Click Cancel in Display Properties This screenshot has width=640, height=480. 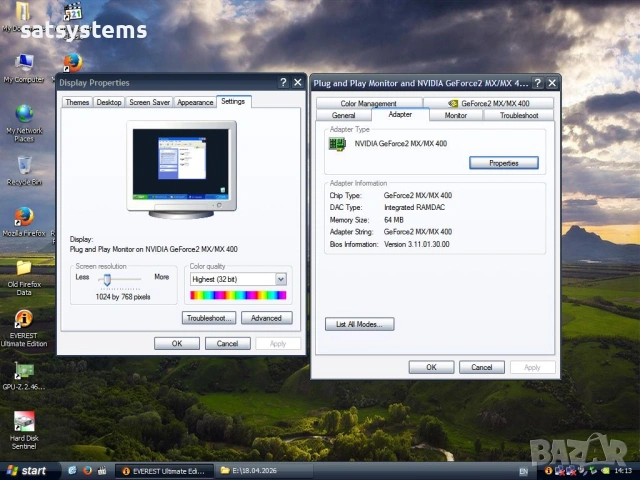point(227,343)
